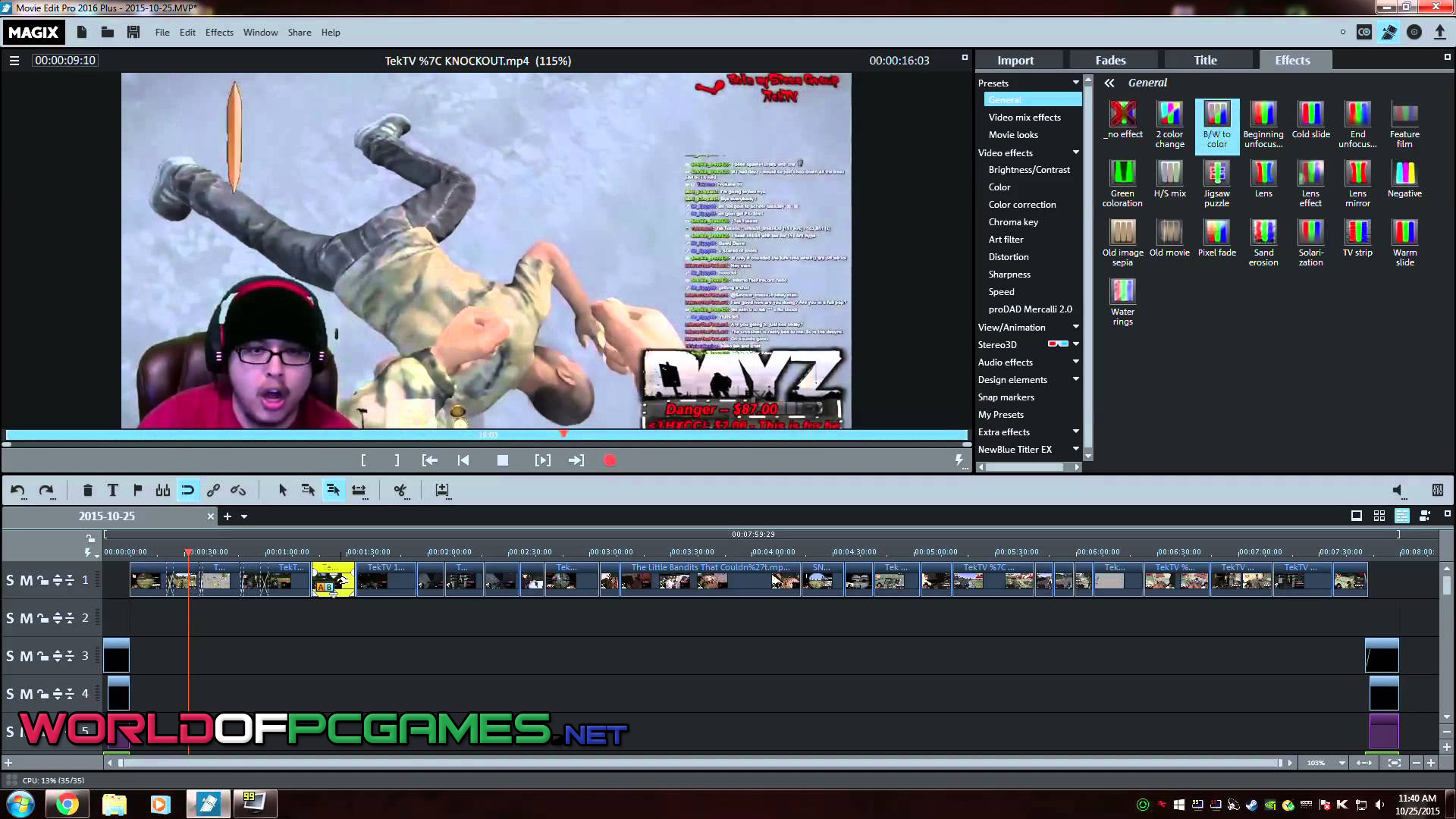The image size is (1456, 819).
Task: Open the dropdown arrow beside the add-movie plus
Action: coord(244,516)
